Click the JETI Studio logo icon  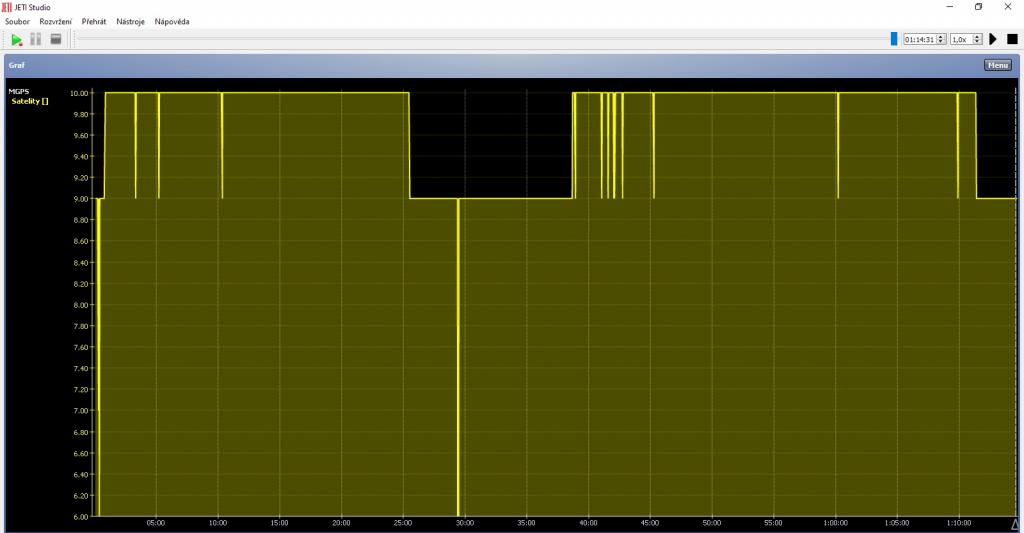point(10,7)
